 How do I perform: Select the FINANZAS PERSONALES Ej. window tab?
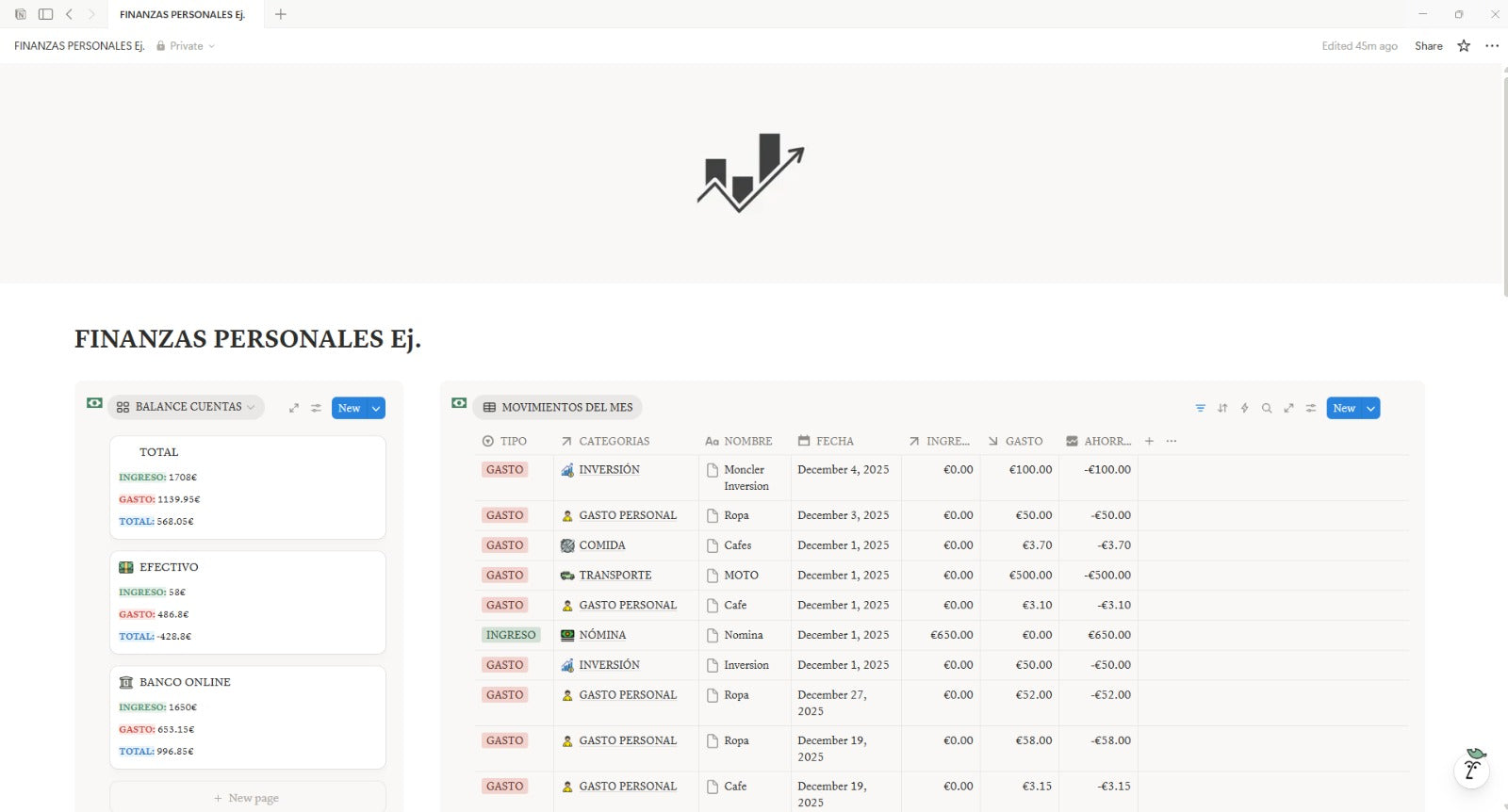pos(182,14)
